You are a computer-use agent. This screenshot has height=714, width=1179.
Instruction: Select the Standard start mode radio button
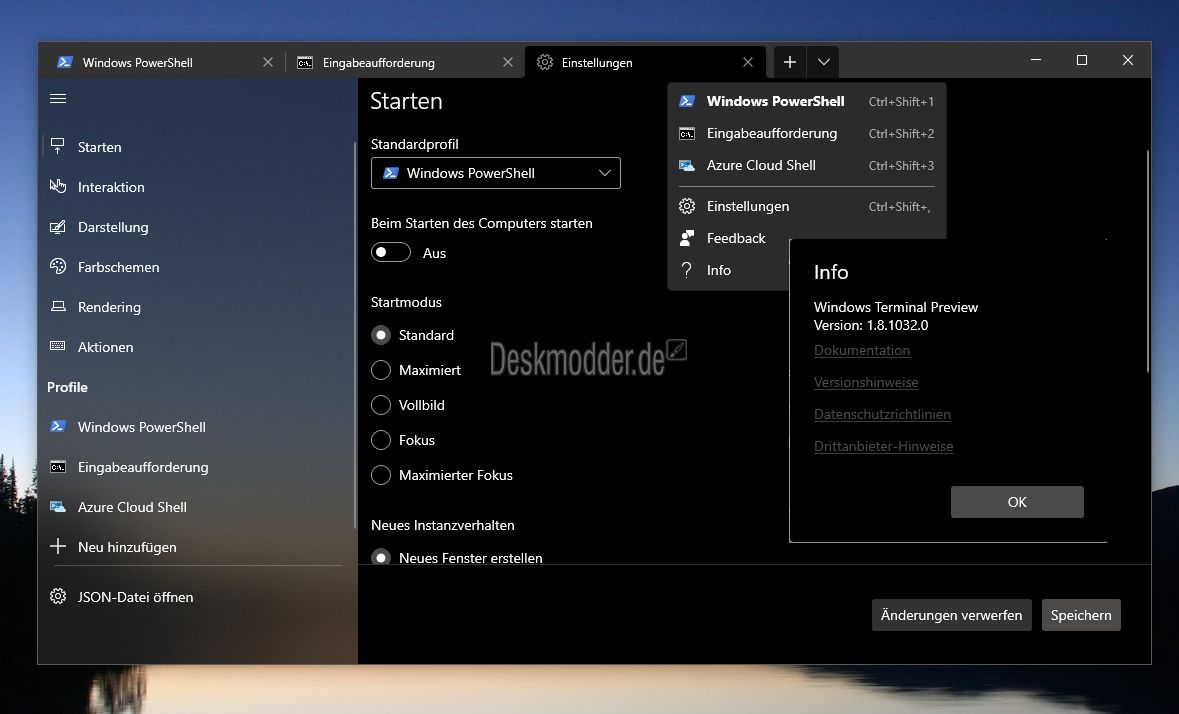click(381, 335)
